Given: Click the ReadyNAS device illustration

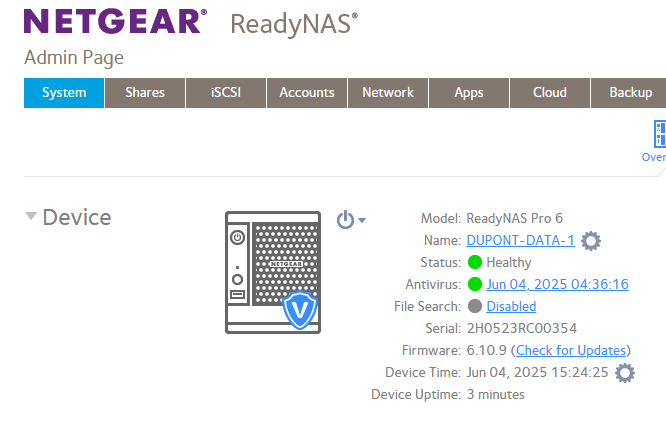Looking at the screenshot, I should pos(273,272).
